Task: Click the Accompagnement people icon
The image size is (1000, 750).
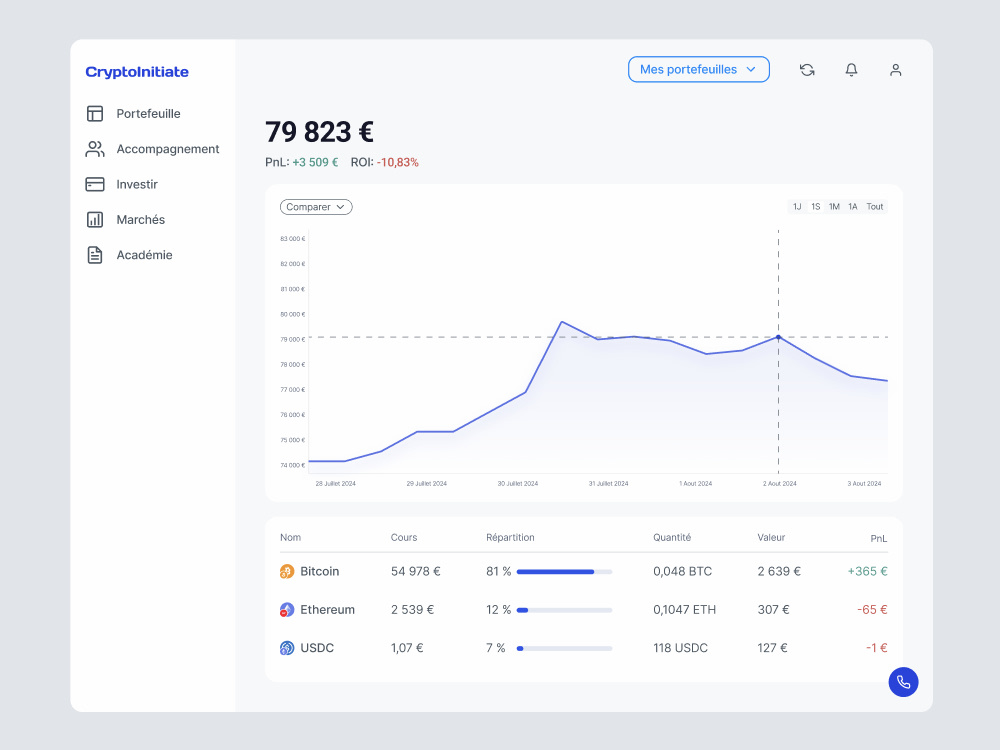Action: tap(95, 149)
